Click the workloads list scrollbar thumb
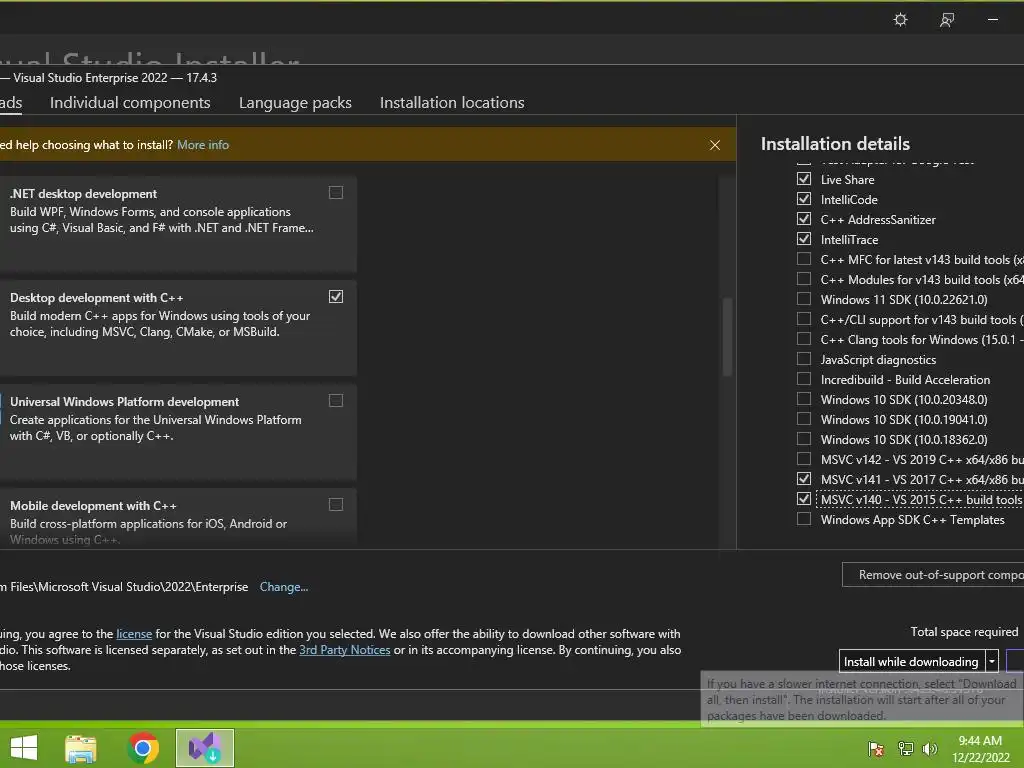Viewport: 1024px width, 768px height. tap(727, 337)
